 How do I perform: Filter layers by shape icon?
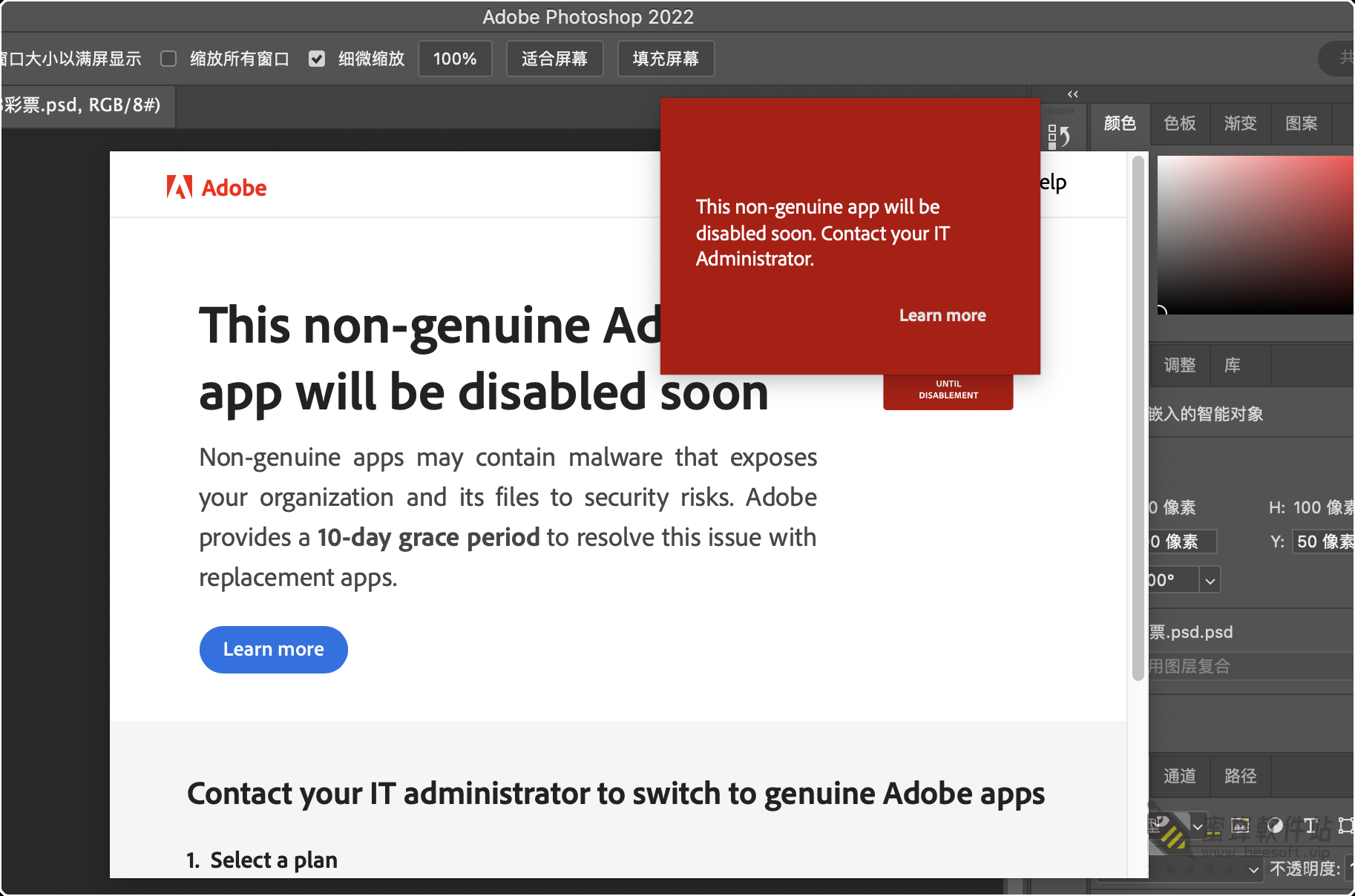pyautogui.click(x=1345, y=826)
